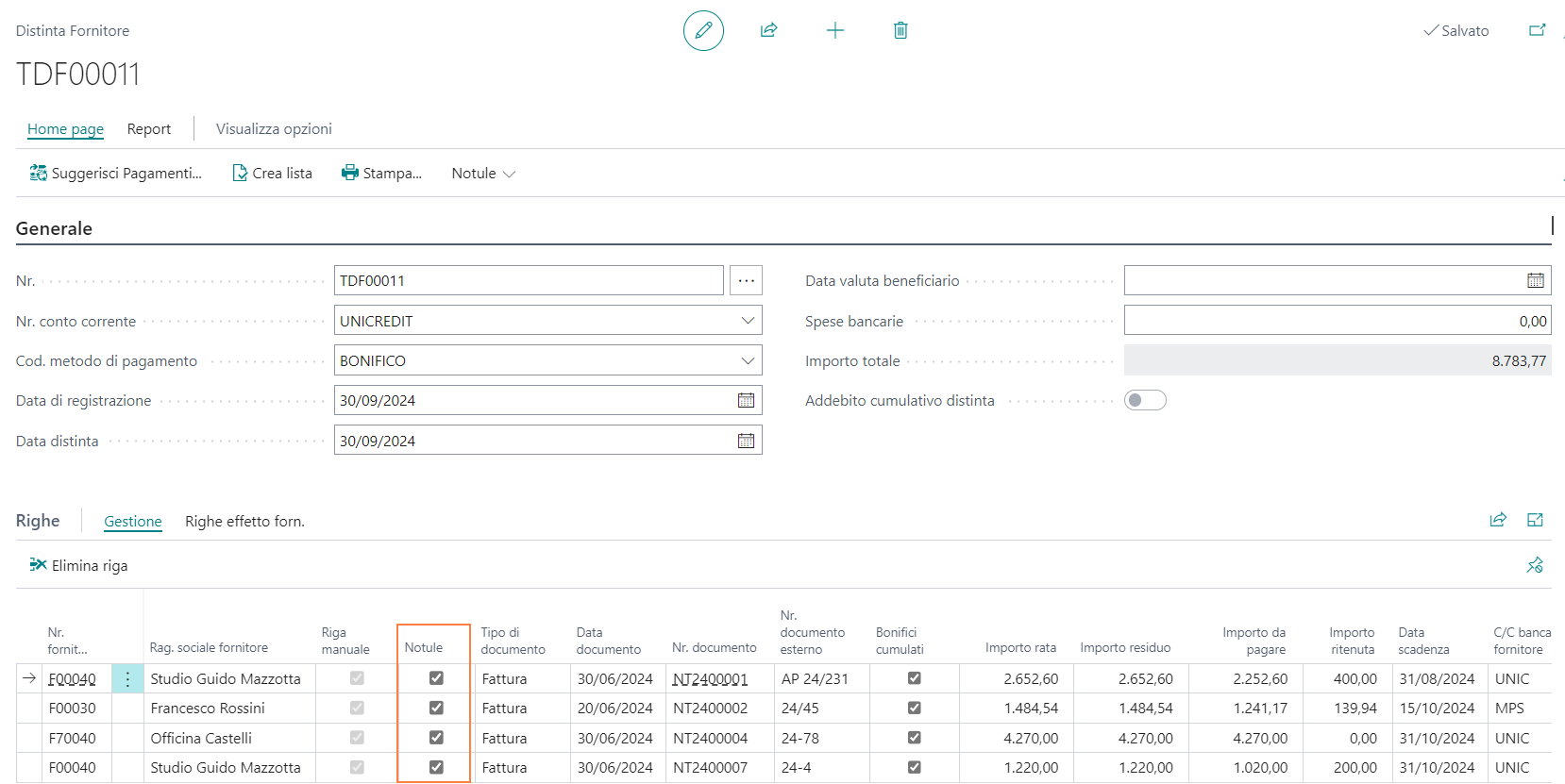Select Righe effetto forn. menu

[x=244, y=522]
